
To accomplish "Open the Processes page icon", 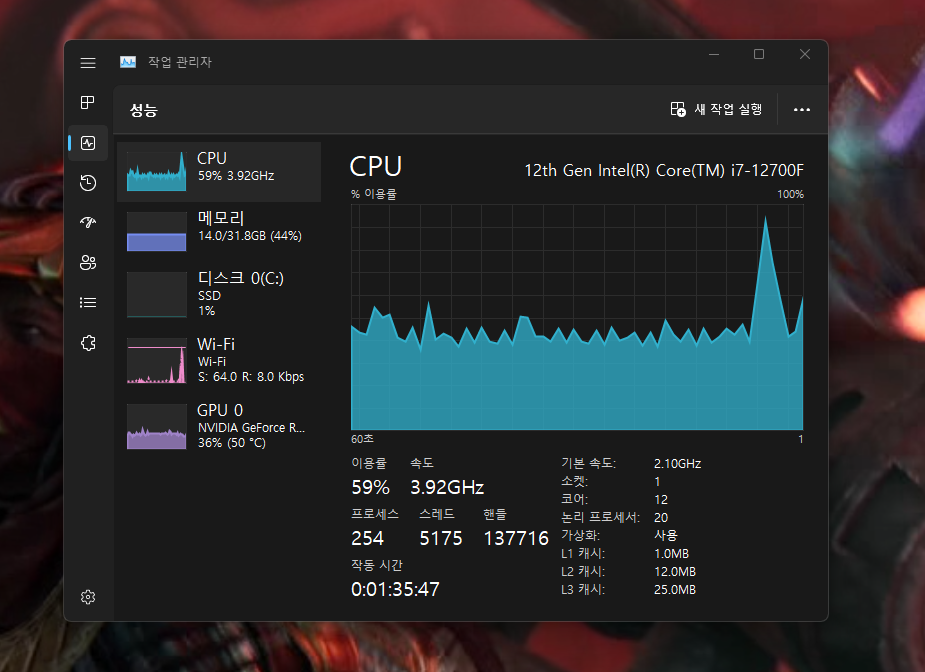I will pos(88,103).
